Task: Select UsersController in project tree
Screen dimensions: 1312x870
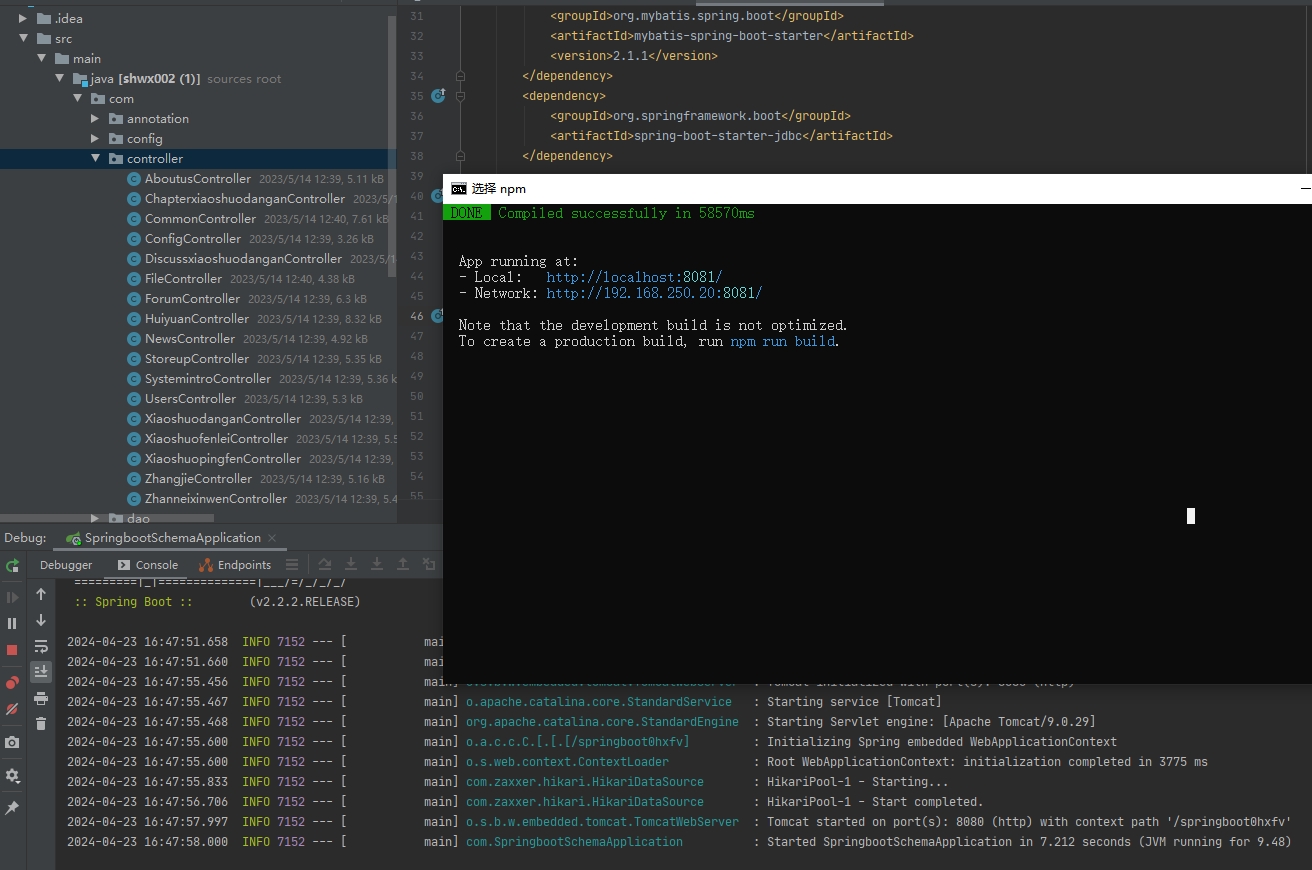Action: coord(190,398)
